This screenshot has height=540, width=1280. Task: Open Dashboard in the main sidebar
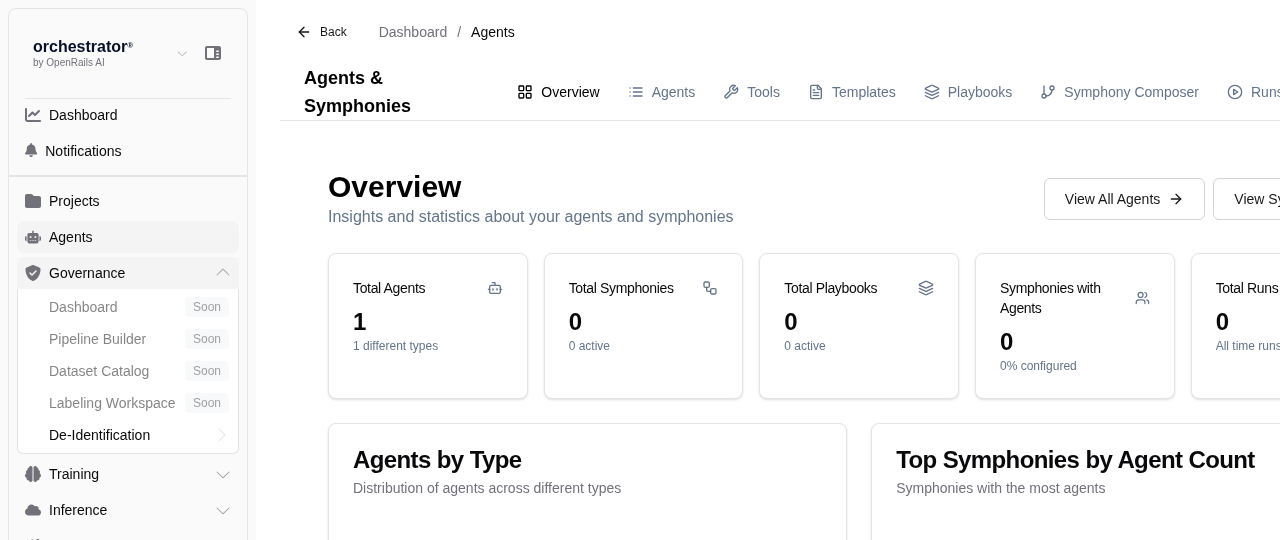coord(128,115)
